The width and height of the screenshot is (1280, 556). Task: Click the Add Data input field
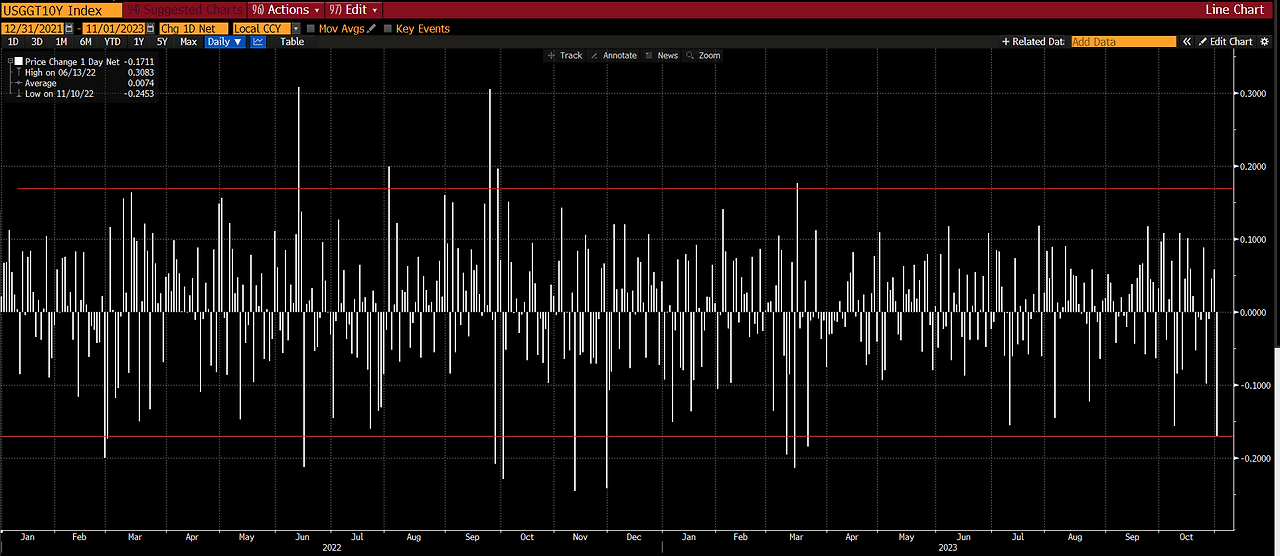tap(1123, 42)
